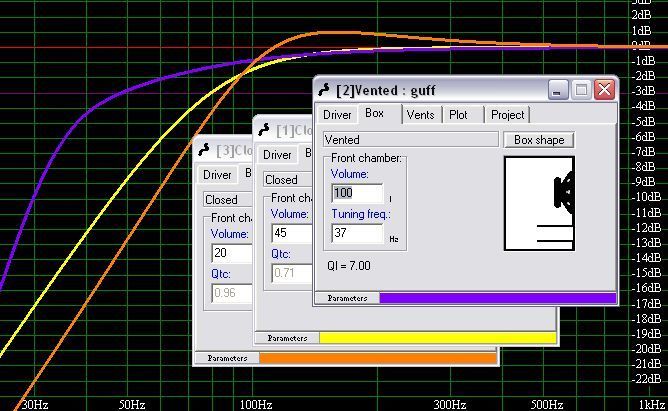Click the blue Volume label in Vented window
Viewport: 668px width, 411px height.
349,174
